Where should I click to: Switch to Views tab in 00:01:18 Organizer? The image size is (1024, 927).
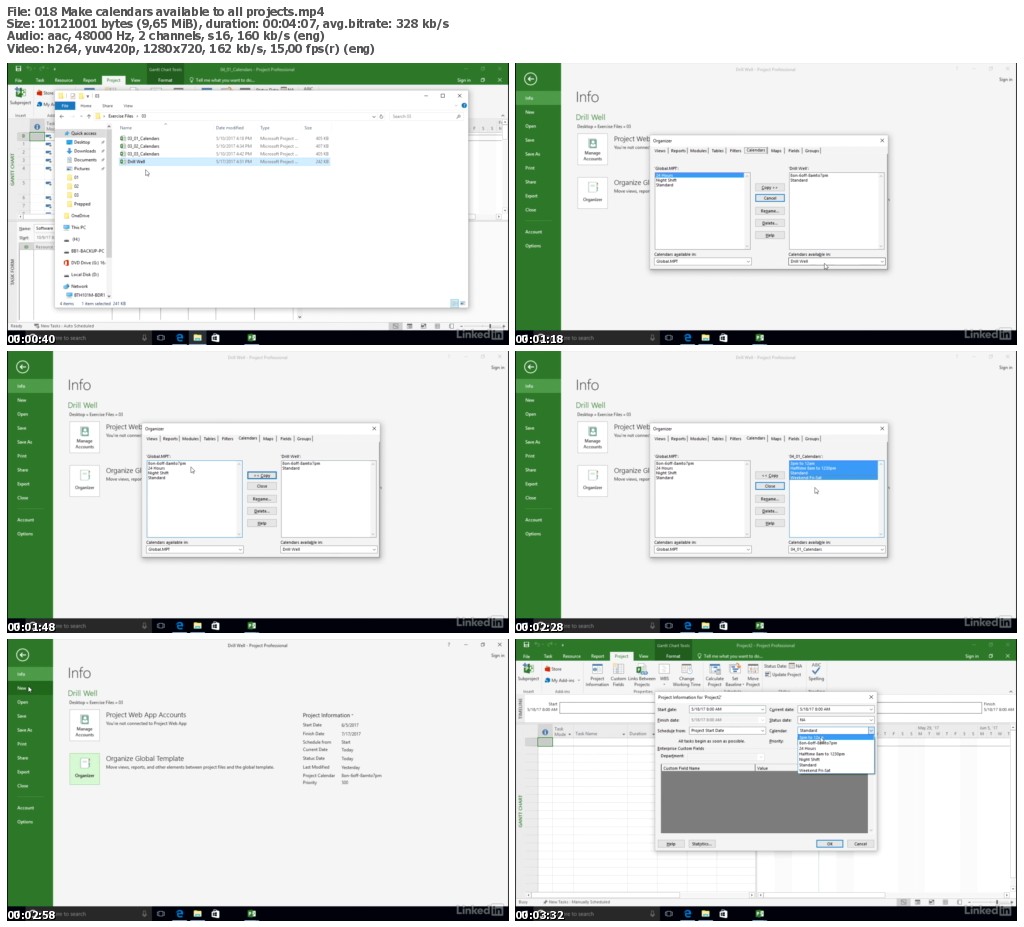[660, 151]
